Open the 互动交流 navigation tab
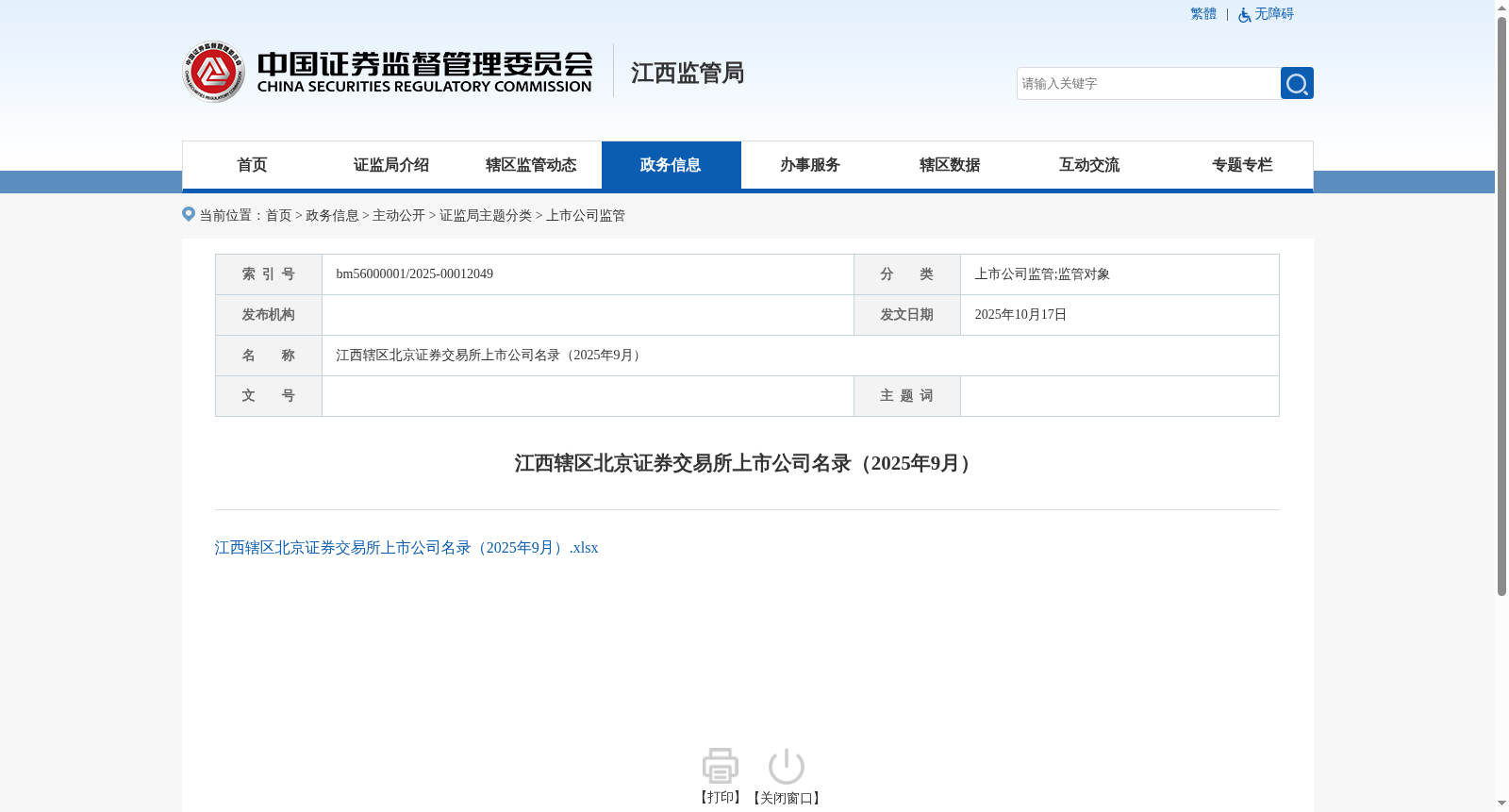The height and width of the screenshot is (812, 1509). pos(1089,165)
